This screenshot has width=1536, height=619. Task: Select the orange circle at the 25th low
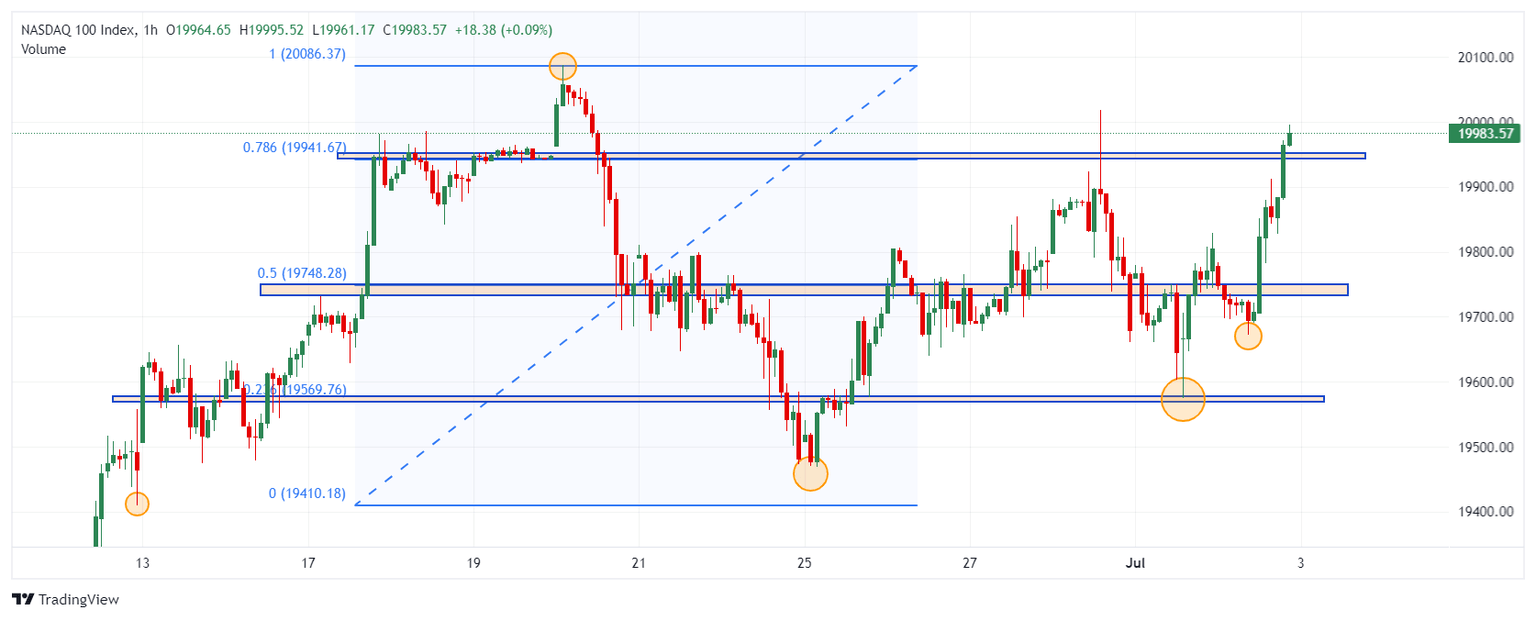pyautogui.click(x=810, y=473)
